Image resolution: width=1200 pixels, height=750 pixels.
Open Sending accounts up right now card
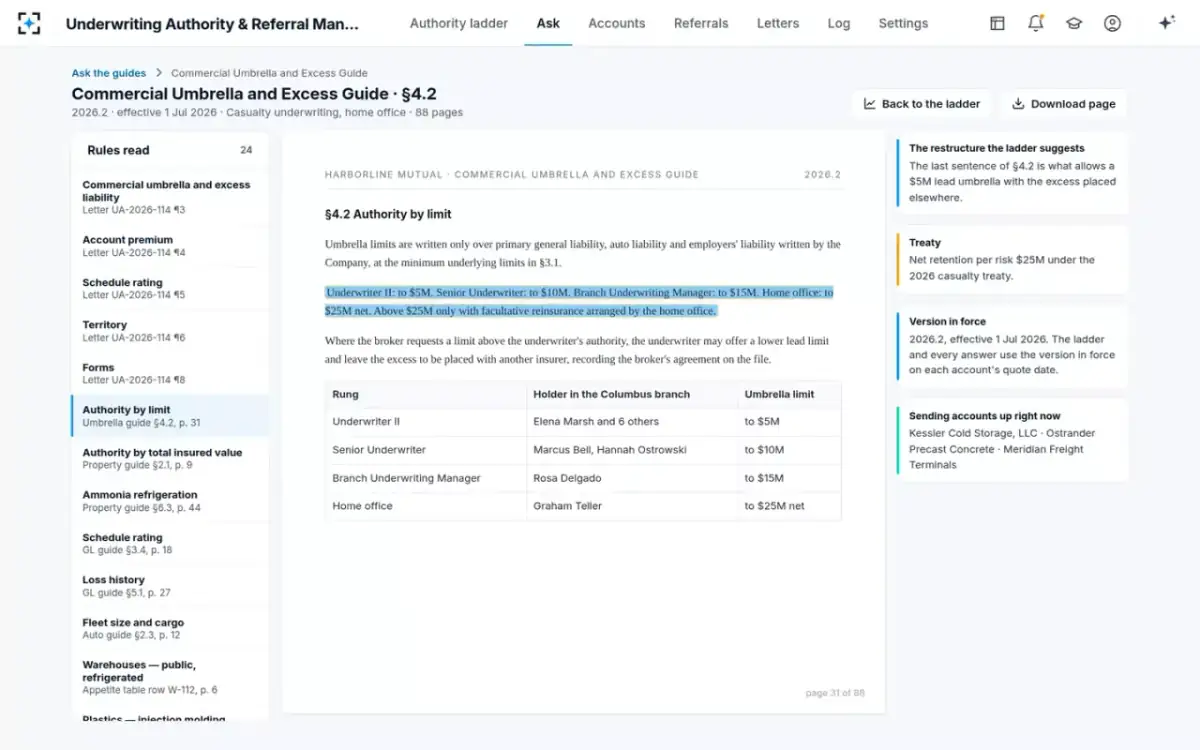pyautogui.click(x=1012, y=440)
